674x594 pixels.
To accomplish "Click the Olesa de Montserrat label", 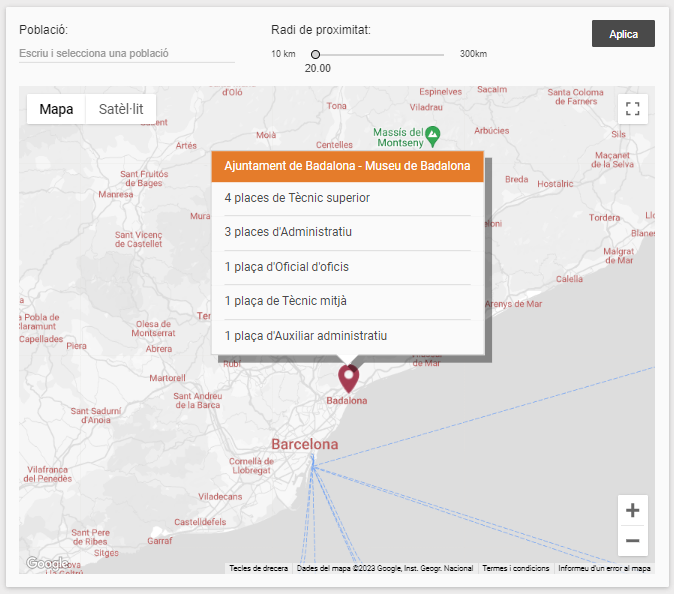I will tap(153, 329).
